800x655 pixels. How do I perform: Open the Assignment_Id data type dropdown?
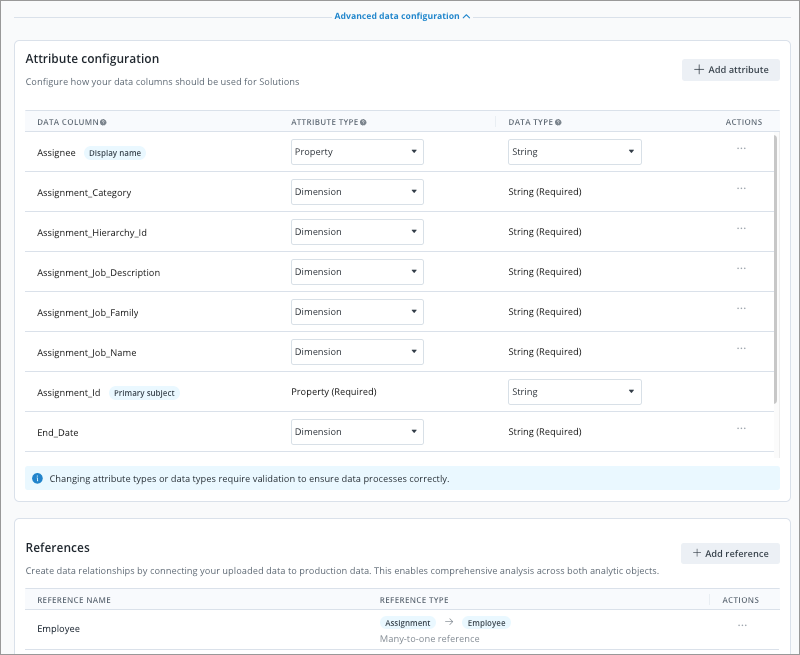[x=574, y=392]
